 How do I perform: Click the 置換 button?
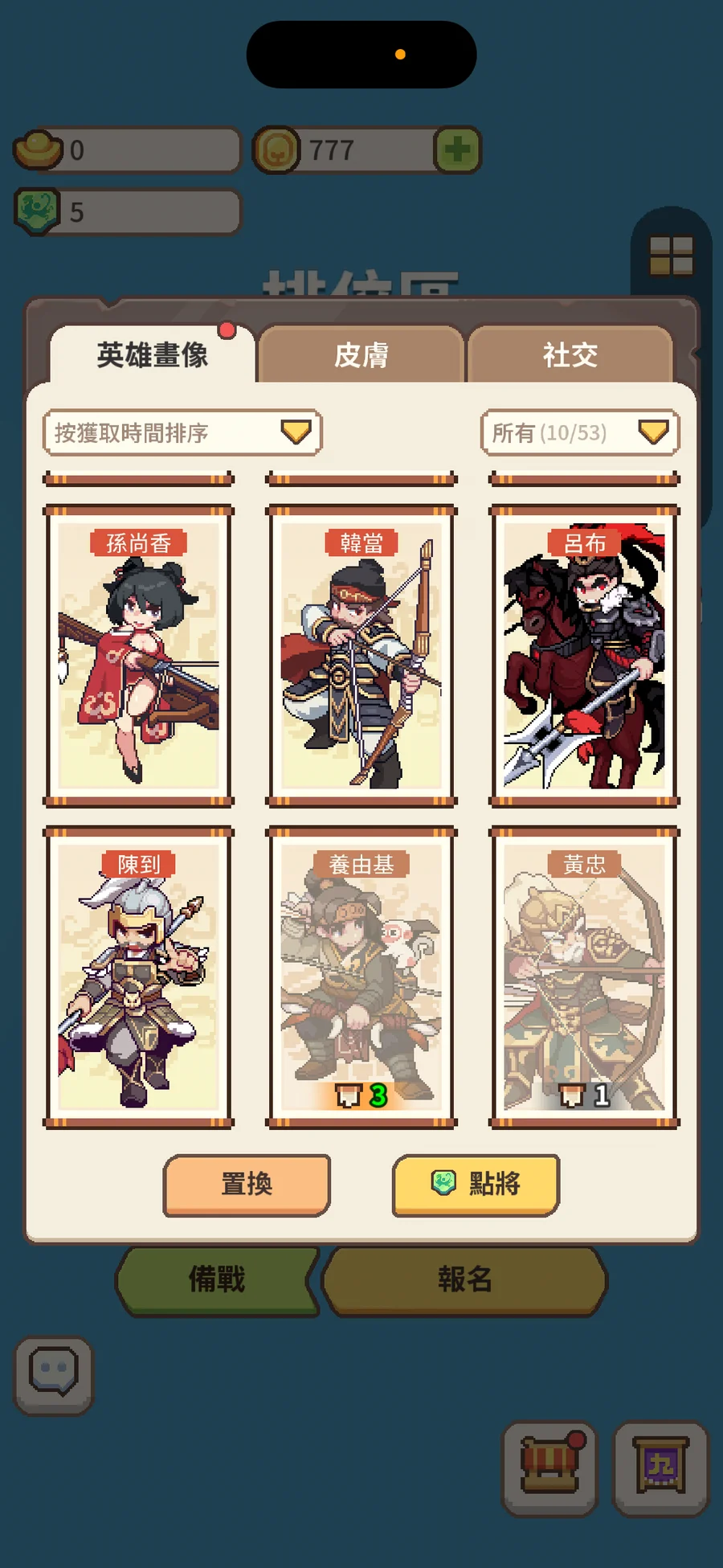(247, 1185)
